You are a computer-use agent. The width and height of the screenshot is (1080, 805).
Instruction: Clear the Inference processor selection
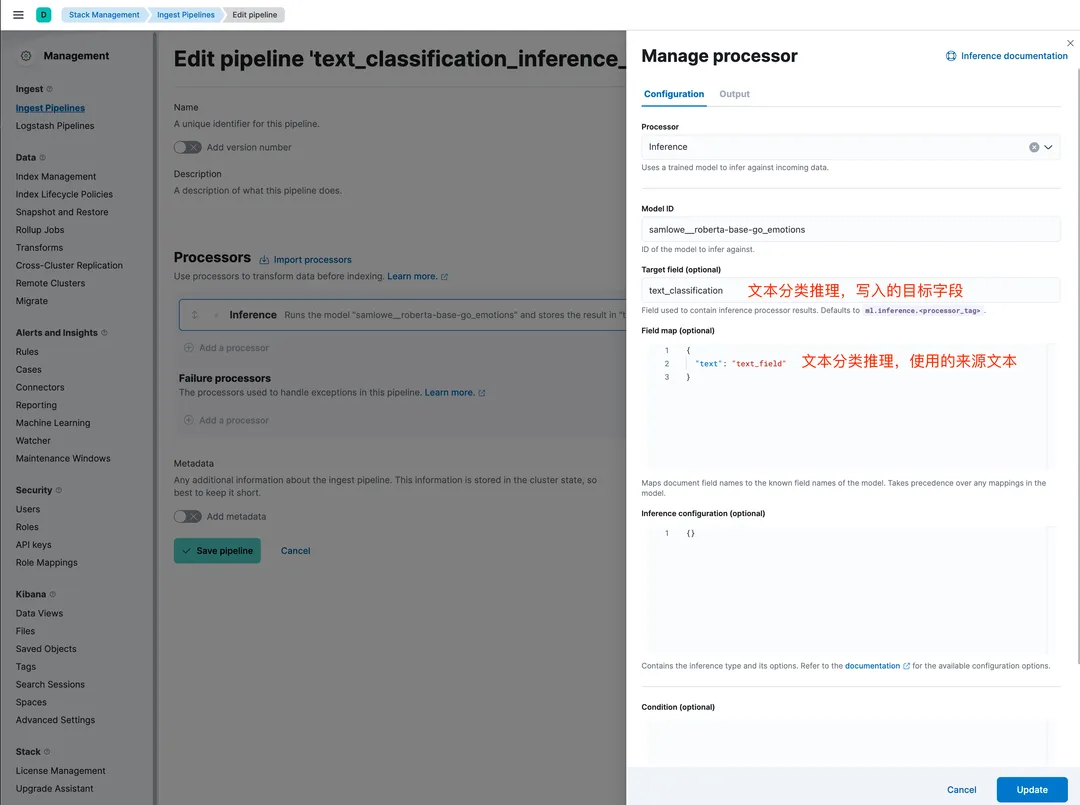pos(1034,147)
